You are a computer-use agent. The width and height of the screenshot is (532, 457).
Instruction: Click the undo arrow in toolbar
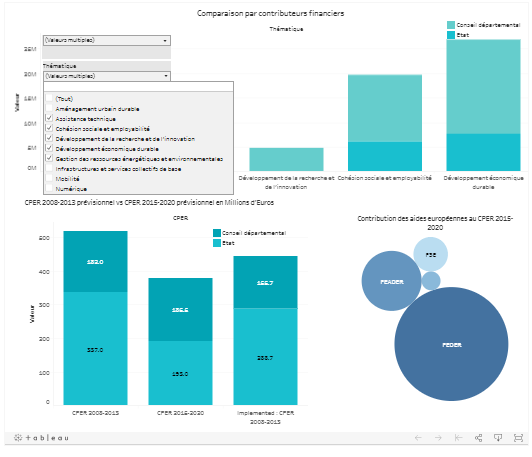418,438
